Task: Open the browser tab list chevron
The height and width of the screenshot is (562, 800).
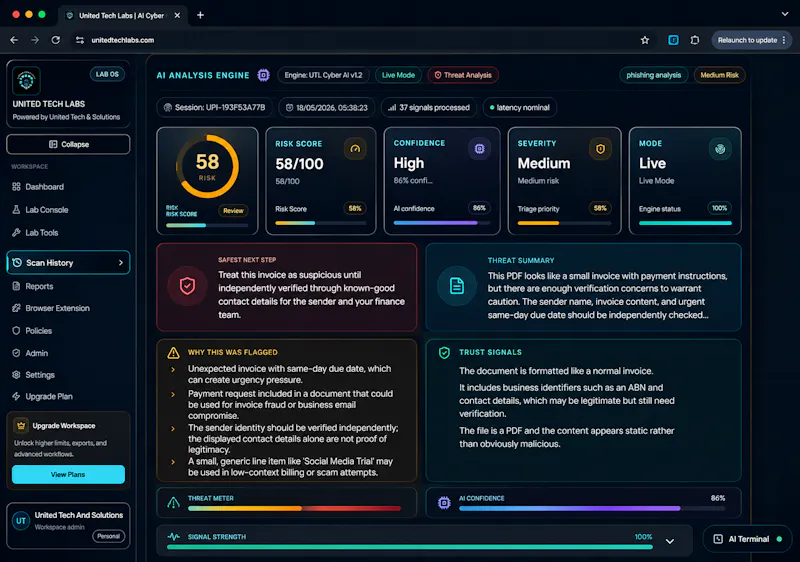Action: point(785,14)
